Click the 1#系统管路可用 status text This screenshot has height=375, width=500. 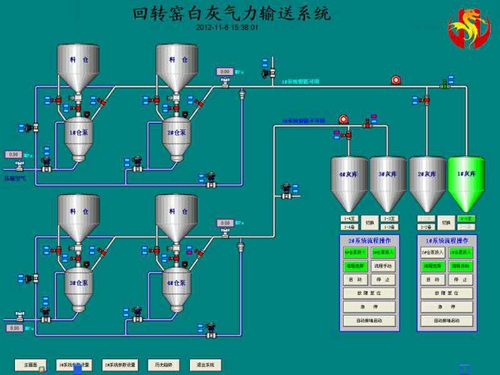pyautogui.click(x=301, y=81)
